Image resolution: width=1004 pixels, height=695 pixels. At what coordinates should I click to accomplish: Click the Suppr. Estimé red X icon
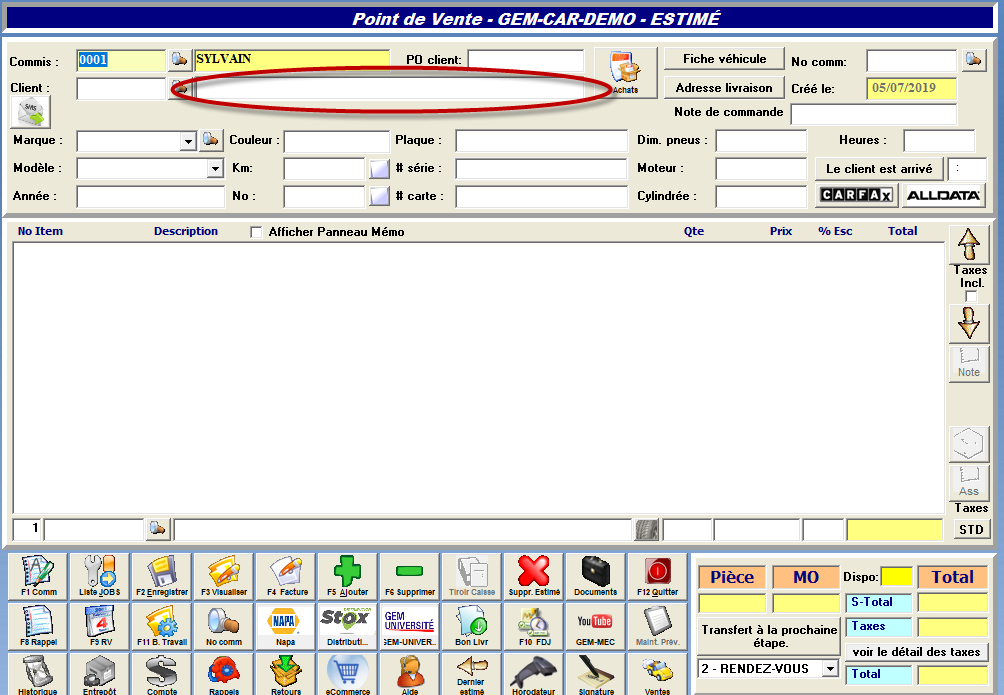coord(533,576)
